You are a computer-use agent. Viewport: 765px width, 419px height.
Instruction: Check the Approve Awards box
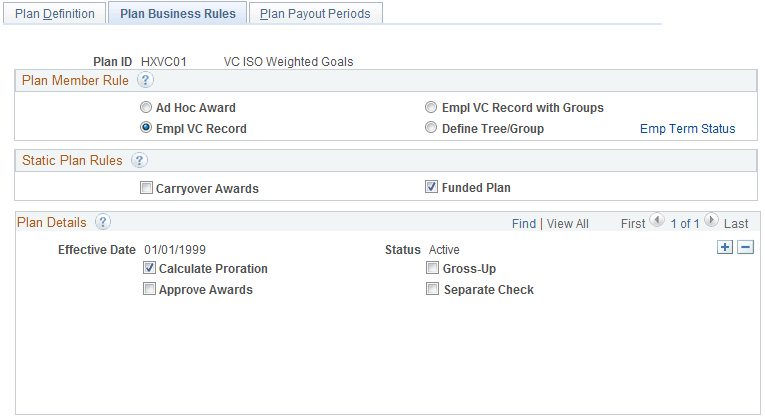click(149, 290)
